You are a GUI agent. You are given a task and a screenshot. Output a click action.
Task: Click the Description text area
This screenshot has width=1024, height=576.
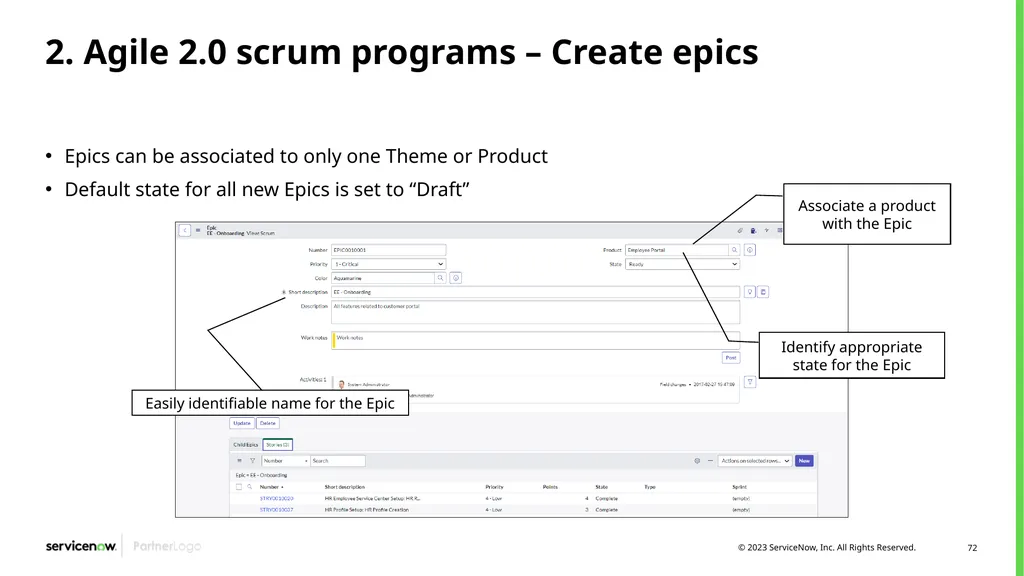[x=536, y=312]
